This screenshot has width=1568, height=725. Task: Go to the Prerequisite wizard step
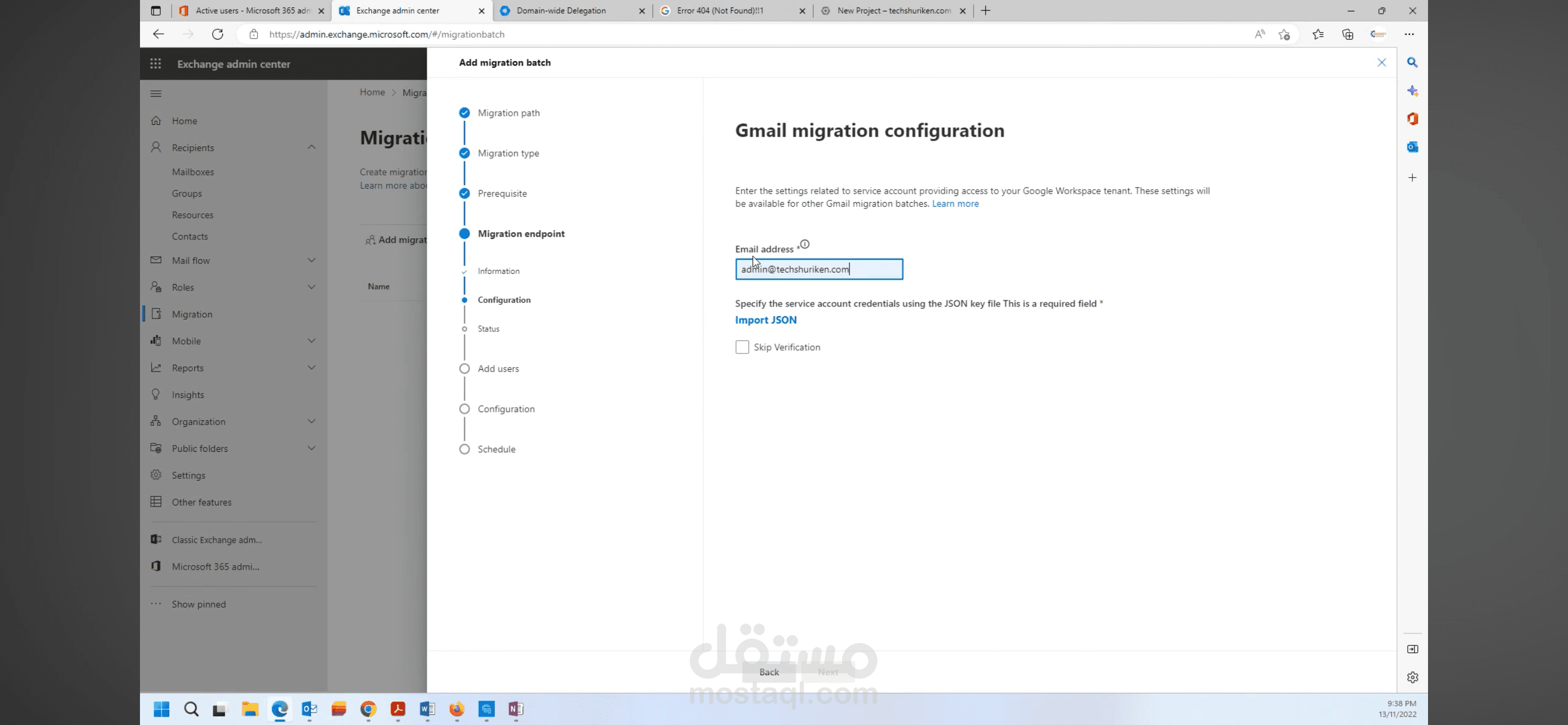coord(502,194)
